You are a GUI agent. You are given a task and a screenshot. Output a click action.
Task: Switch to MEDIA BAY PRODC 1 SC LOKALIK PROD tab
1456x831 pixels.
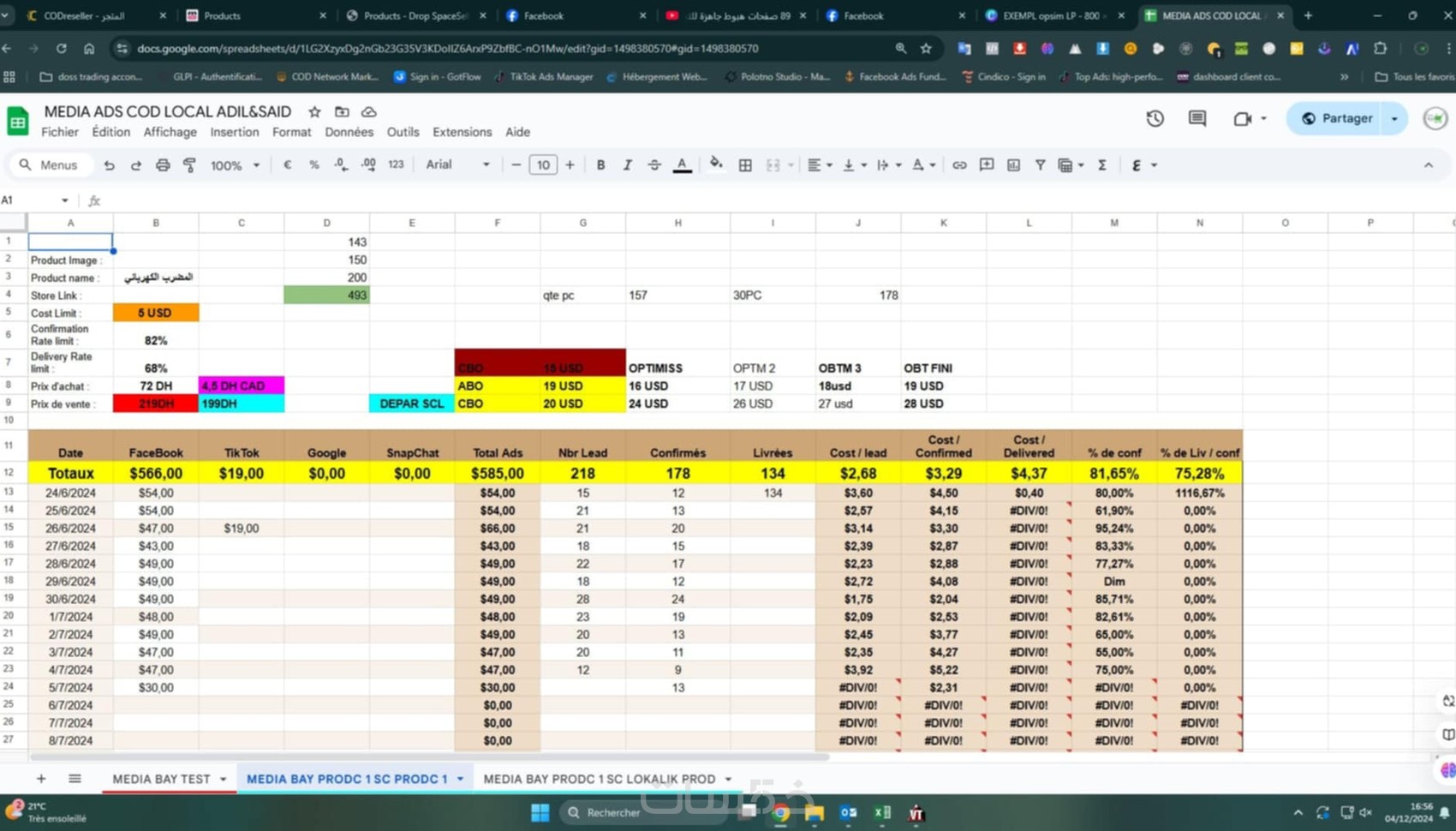click(x=599, y=779)
